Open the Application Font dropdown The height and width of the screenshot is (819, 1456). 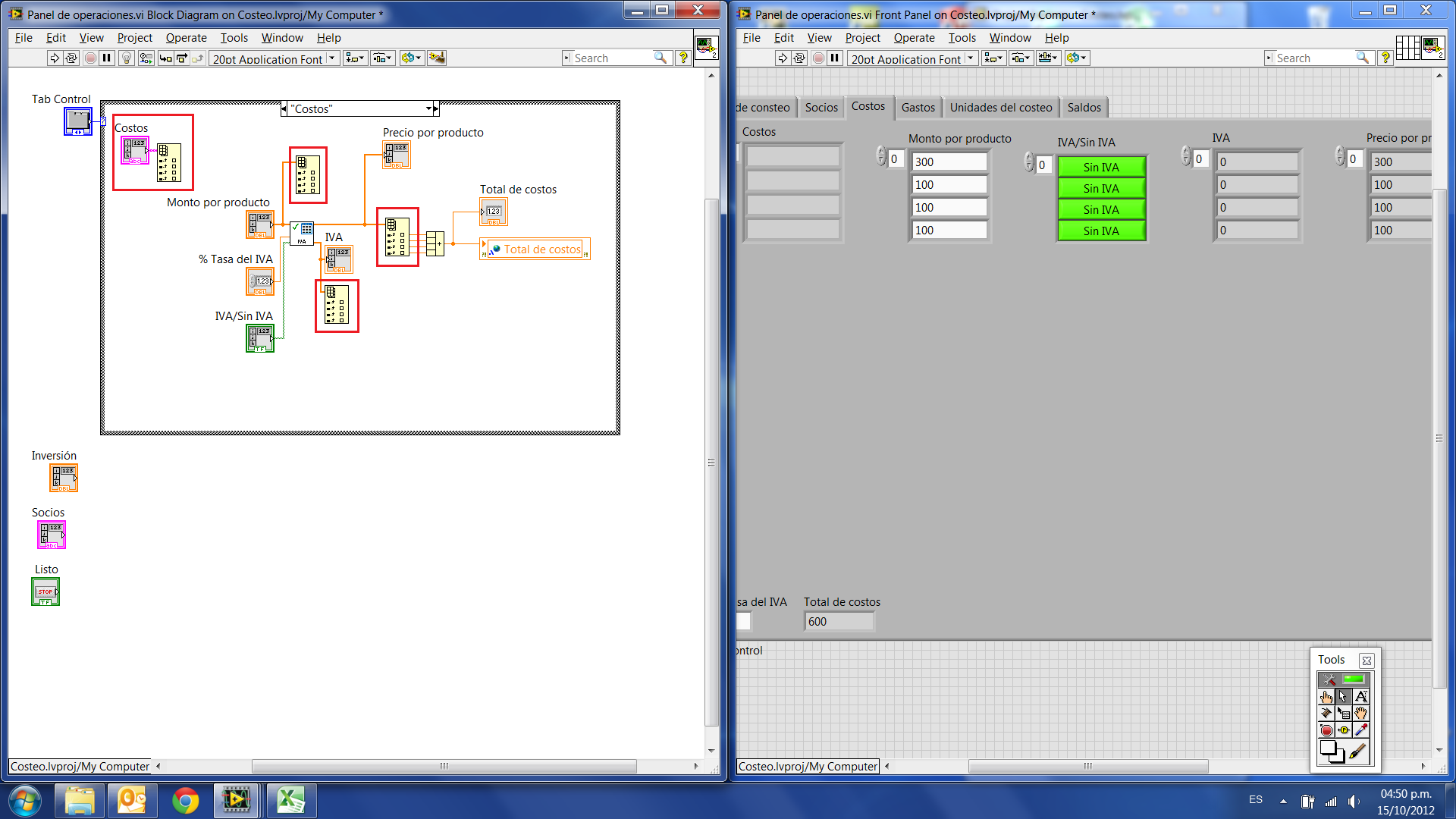(331, 58)
